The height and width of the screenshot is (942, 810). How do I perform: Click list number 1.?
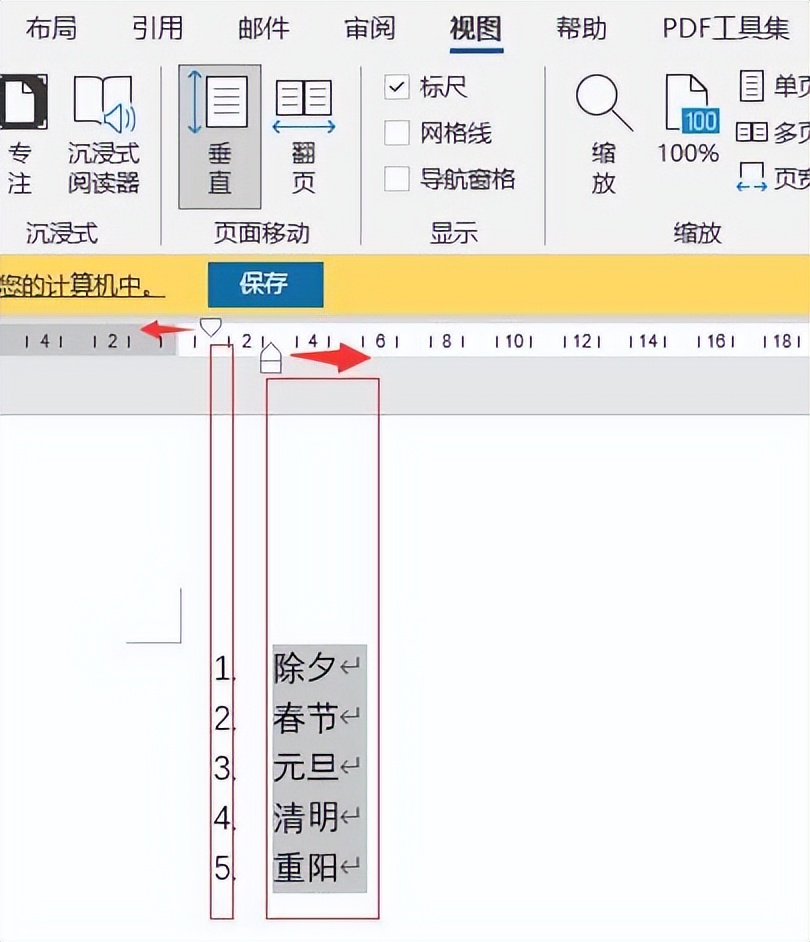[224, 668]
